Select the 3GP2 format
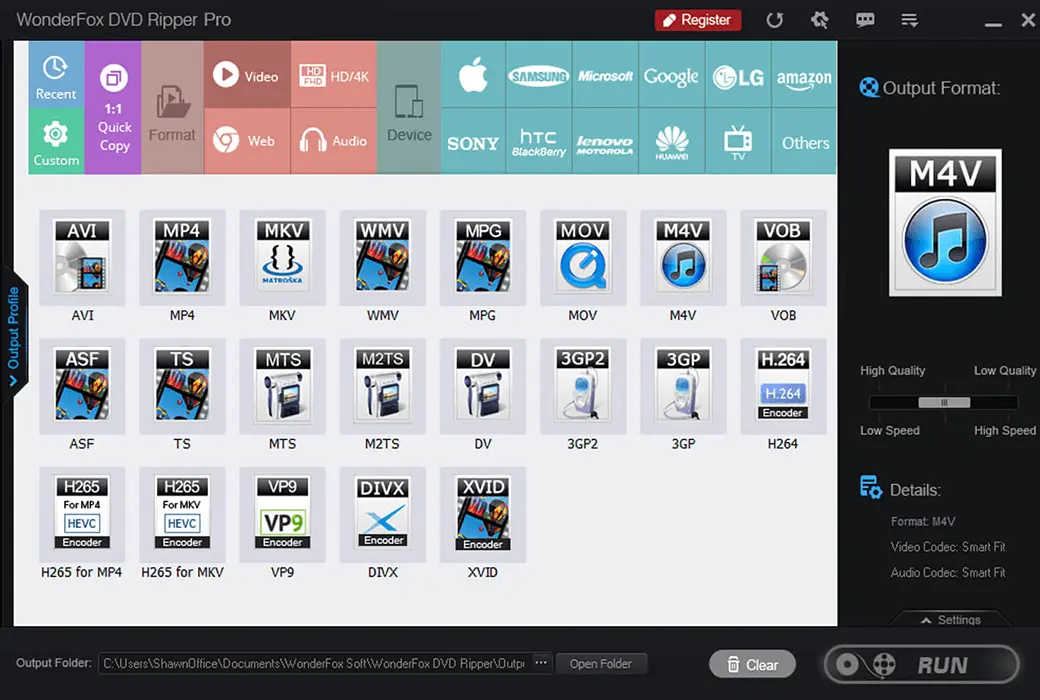Screen dimensions: 1040x700 pos(583,386)
